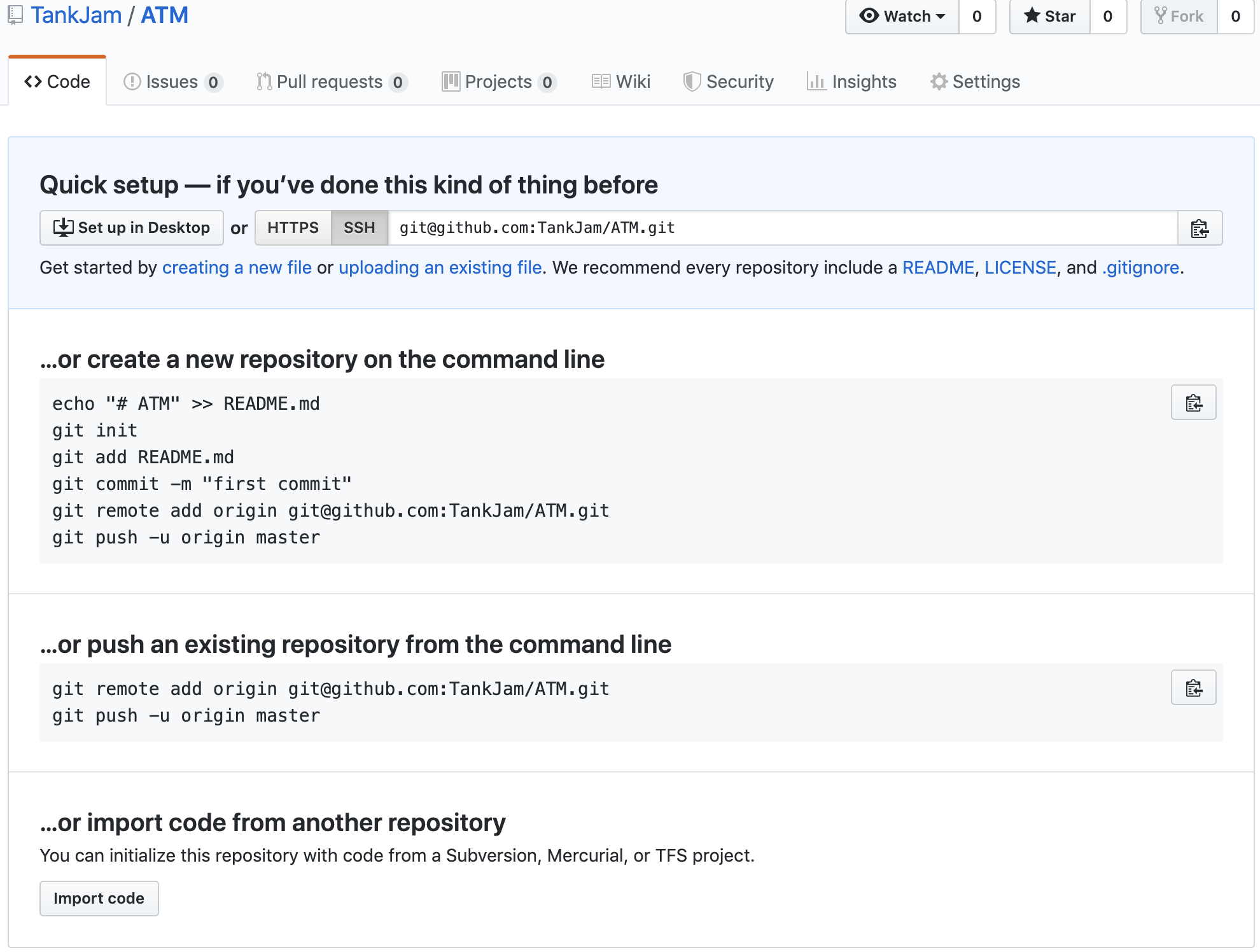Open the Settings gear tab
Viewport: 1260px width, 952px height.
975,81
